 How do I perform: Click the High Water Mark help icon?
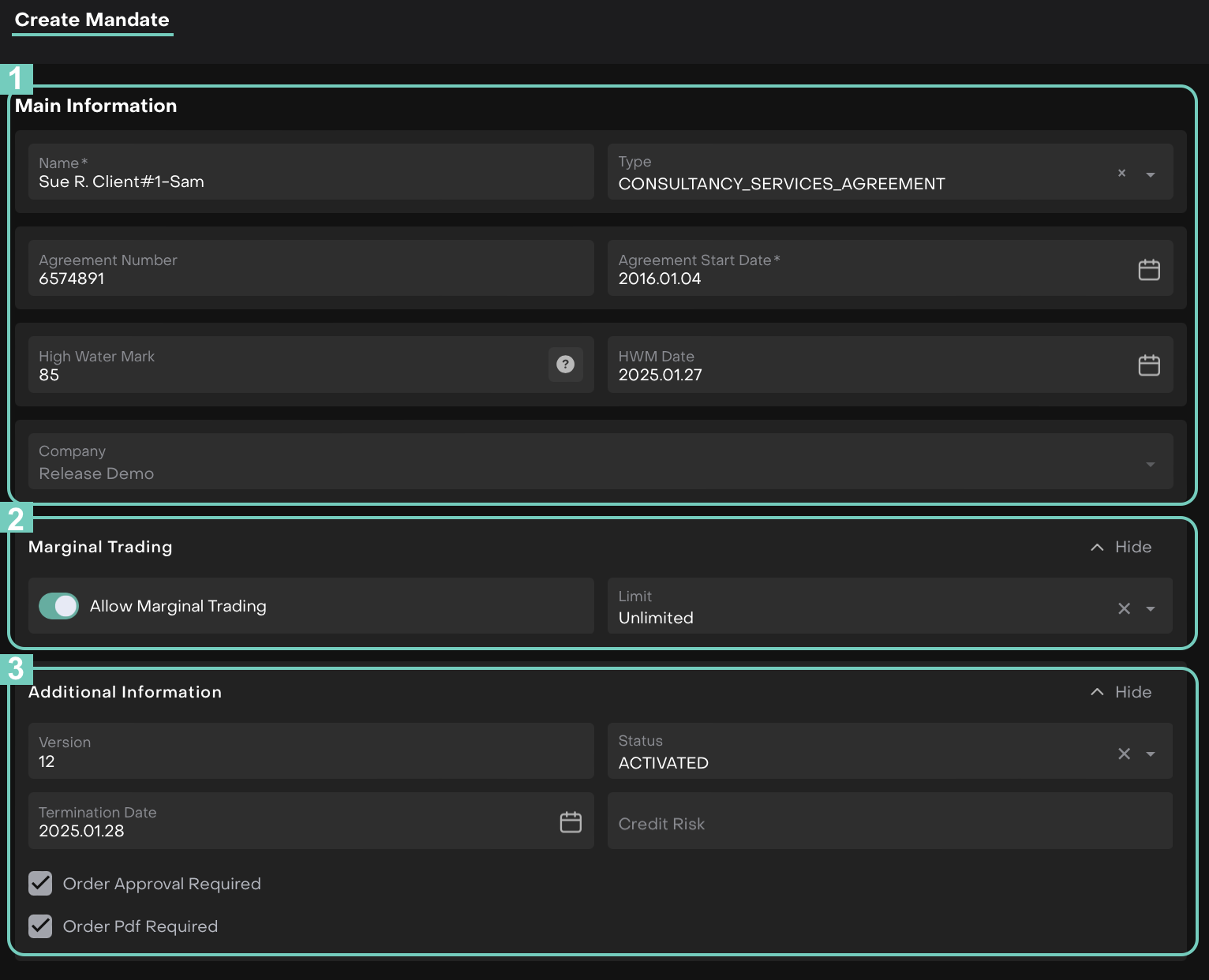click(565, 365)
